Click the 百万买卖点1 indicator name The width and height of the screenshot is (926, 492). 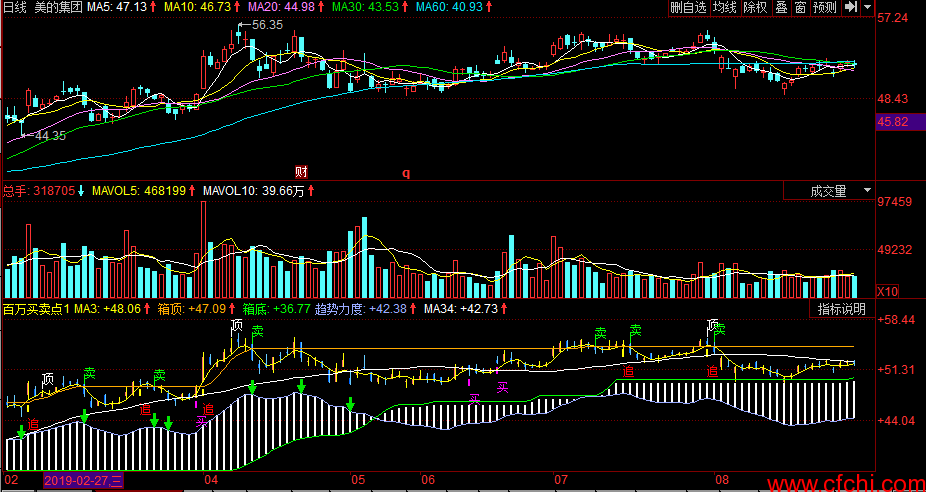click(36, 308)
